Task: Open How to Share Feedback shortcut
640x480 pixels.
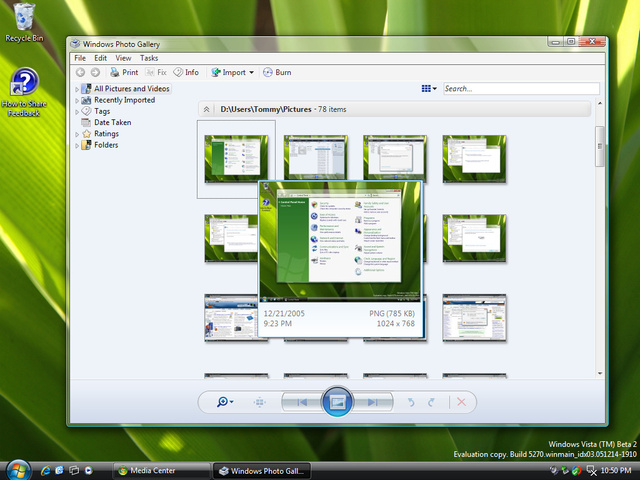Action: (x=24, y=93)
